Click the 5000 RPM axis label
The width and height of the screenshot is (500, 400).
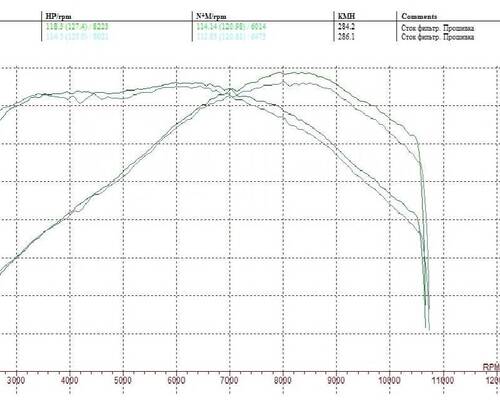(x=123, y=380)
